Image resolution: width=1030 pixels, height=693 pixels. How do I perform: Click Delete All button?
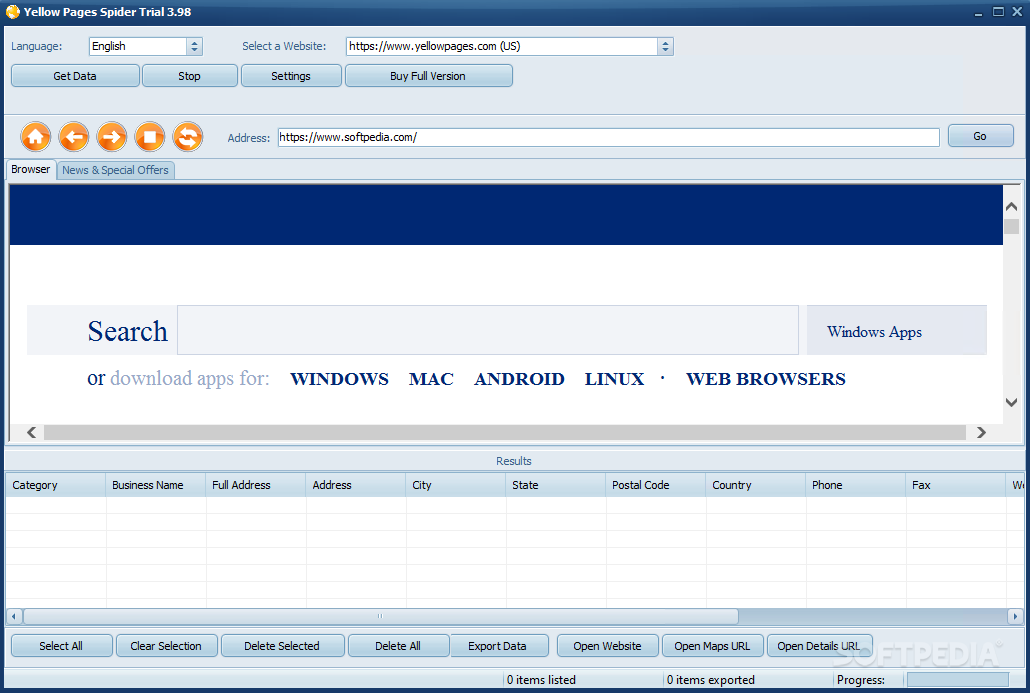398,646
